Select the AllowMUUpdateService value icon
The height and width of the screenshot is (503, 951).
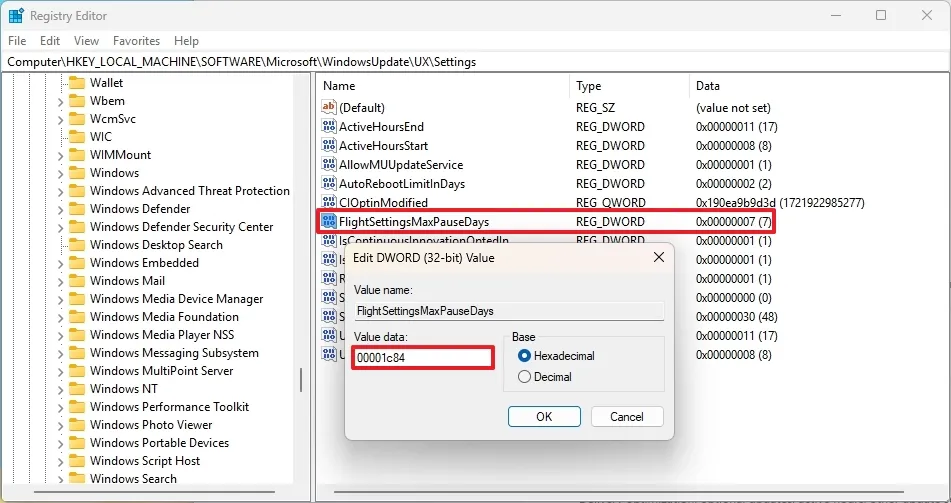point(329,165)
